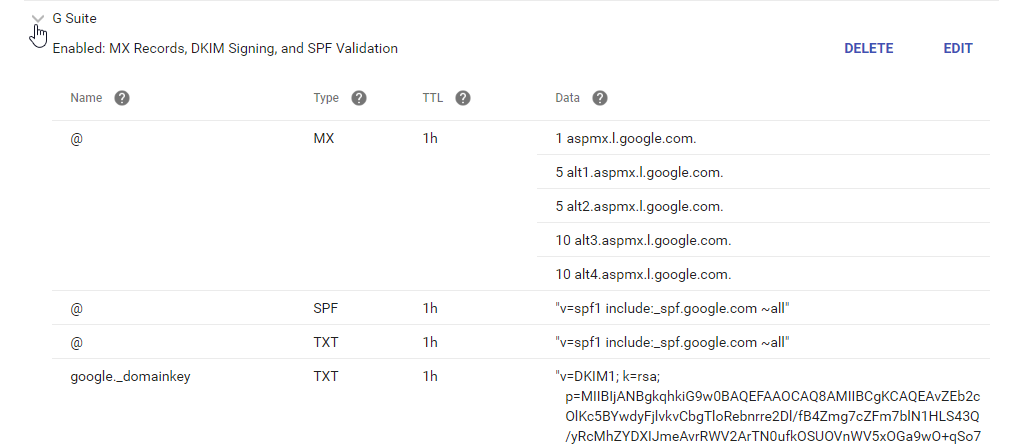
Task: Open help icon next to Data
Action: click(599, 98)
